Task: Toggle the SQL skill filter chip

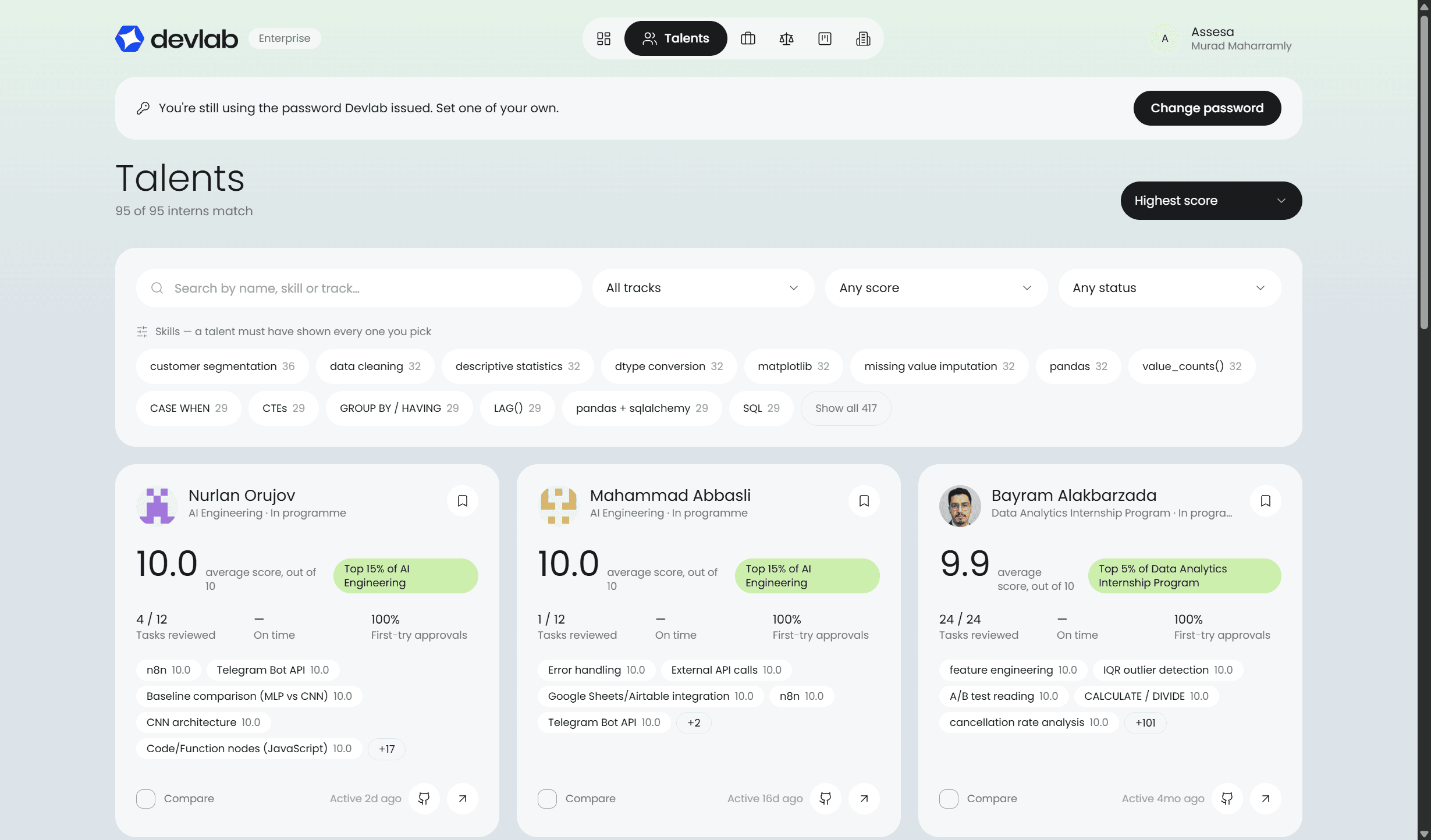Action: point(761,408)
